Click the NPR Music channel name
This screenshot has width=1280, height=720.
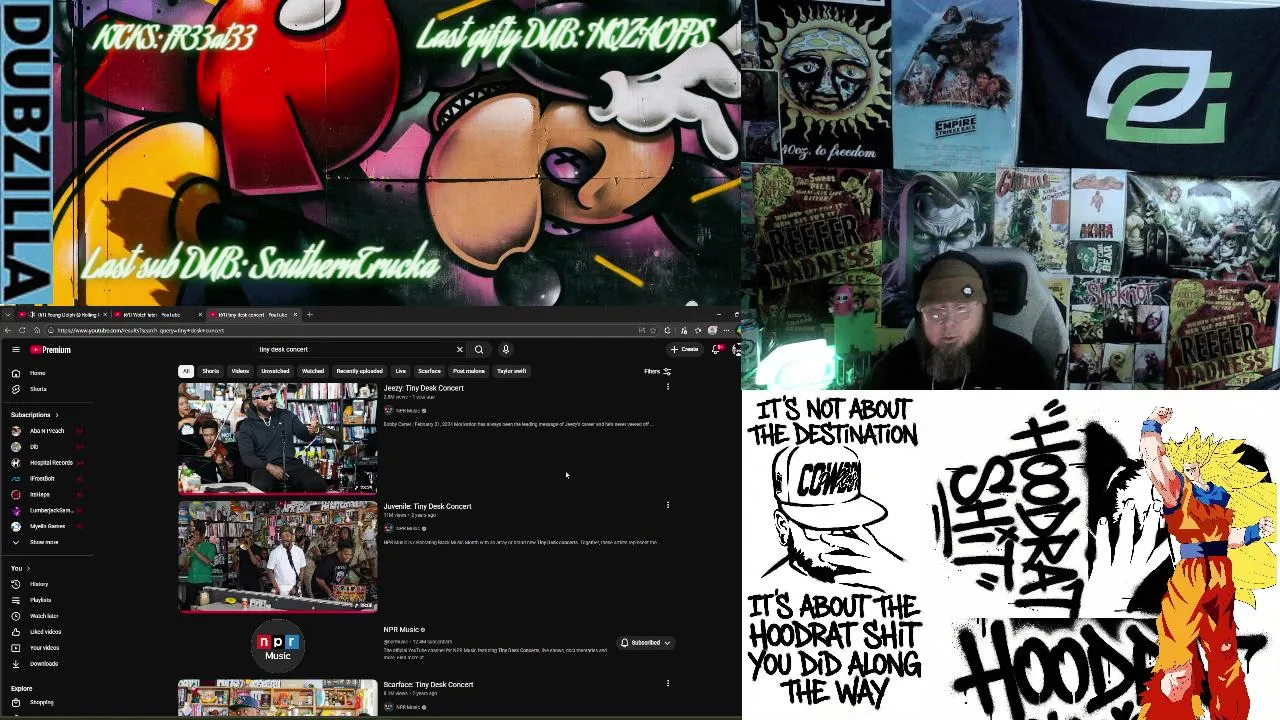click(x=401, y=630)
